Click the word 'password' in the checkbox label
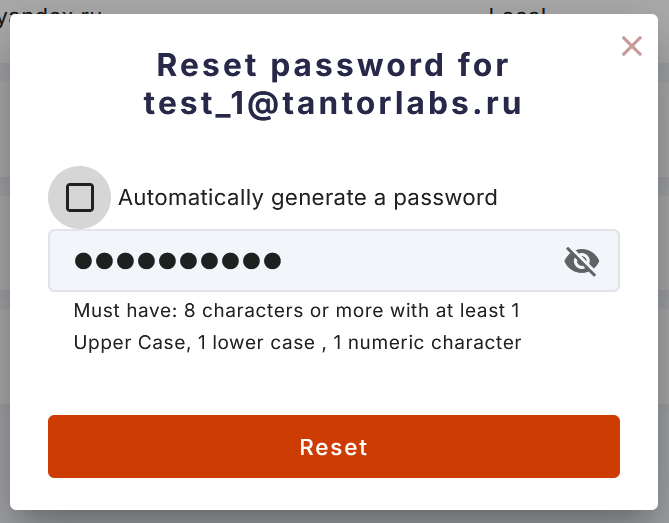The height and width of the screenshot is (523, 669). tap(445, 199)
